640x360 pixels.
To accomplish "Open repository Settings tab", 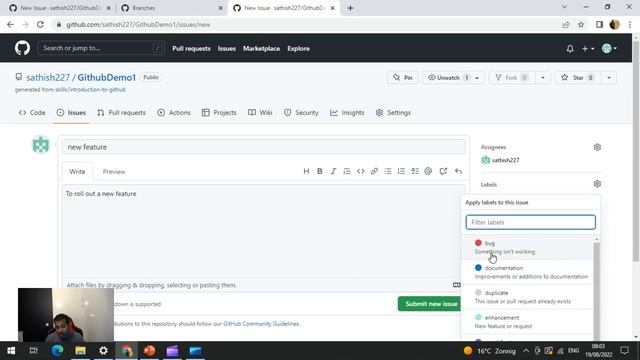I will pos(393,113).
